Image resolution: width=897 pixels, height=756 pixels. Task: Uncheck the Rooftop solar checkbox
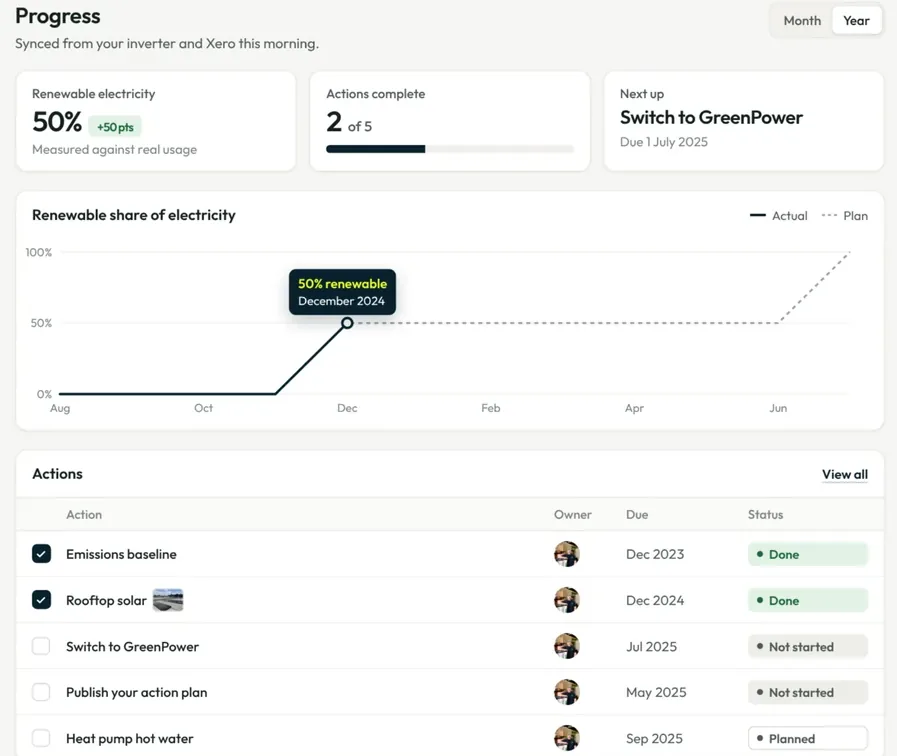click(41, 600)
